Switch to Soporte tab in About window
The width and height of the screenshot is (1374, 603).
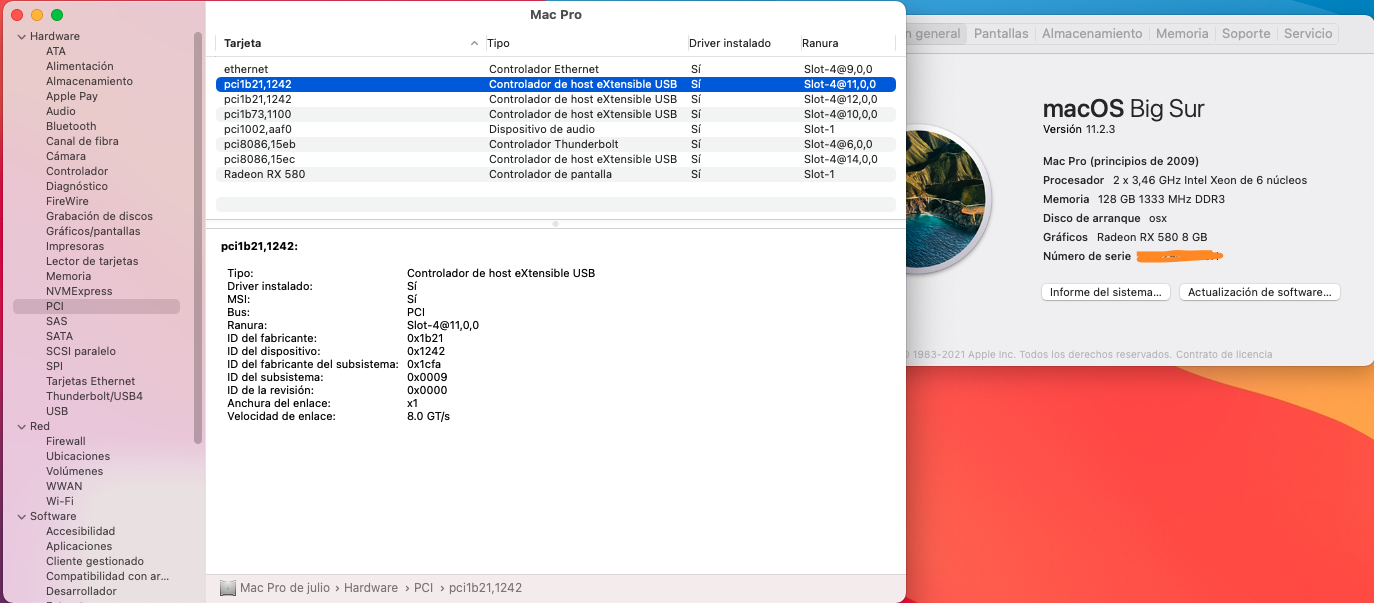(x=1246, y=34)
